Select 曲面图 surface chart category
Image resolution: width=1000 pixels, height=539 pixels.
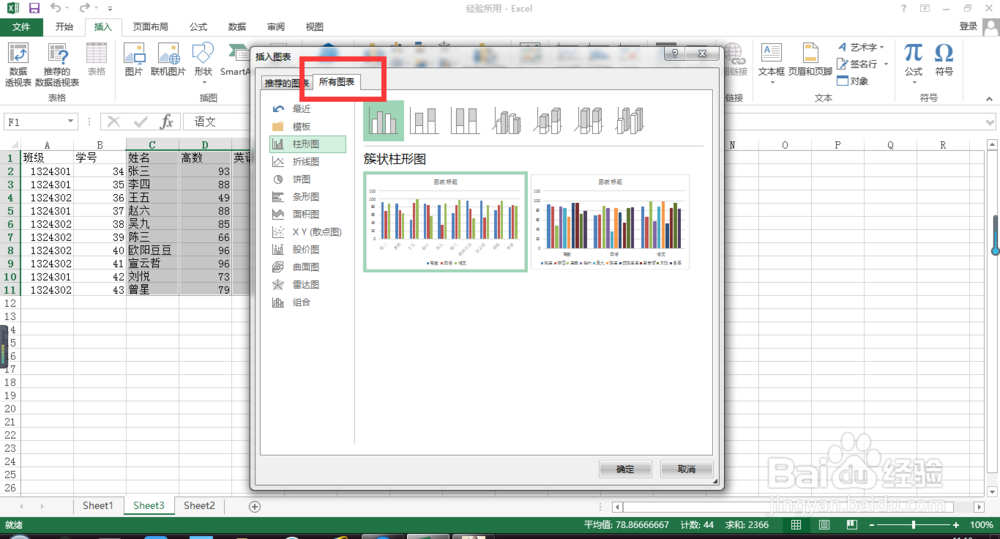click(307, 267)
